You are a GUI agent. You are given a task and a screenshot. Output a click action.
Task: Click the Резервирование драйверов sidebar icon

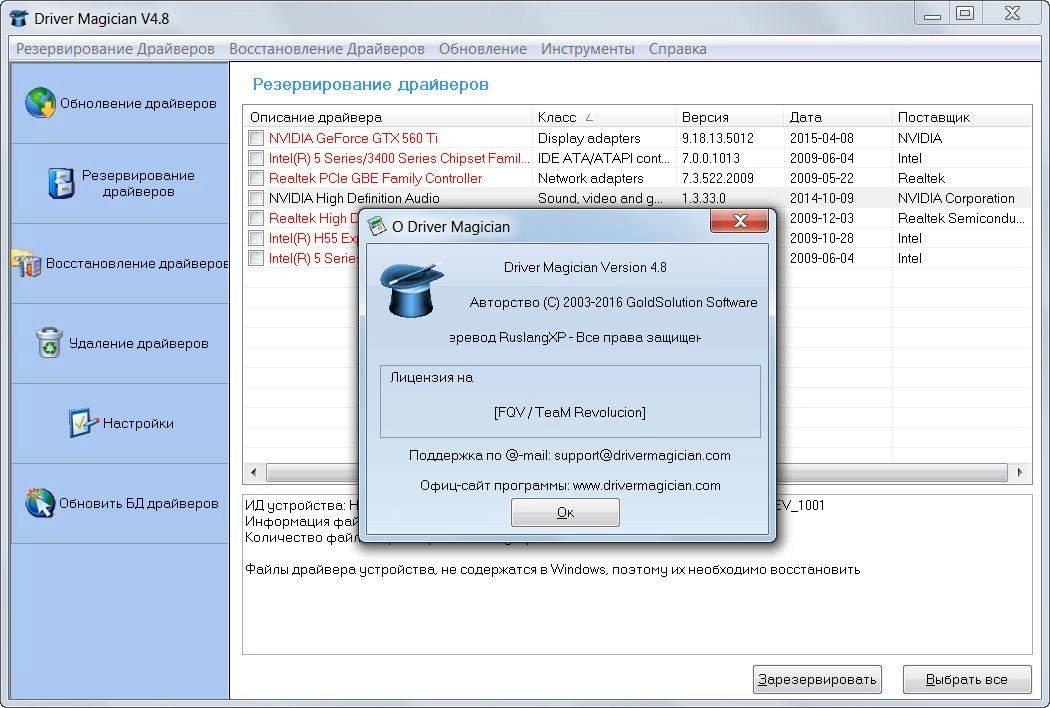(x=61, y=183)
